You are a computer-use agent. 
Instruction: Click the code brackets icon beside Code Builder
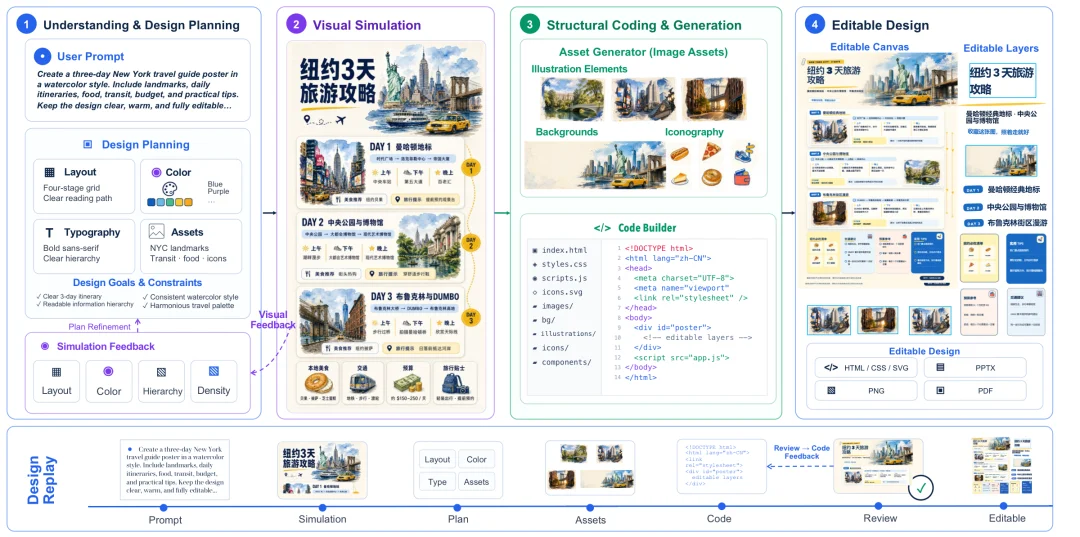(x=602, y=228)
